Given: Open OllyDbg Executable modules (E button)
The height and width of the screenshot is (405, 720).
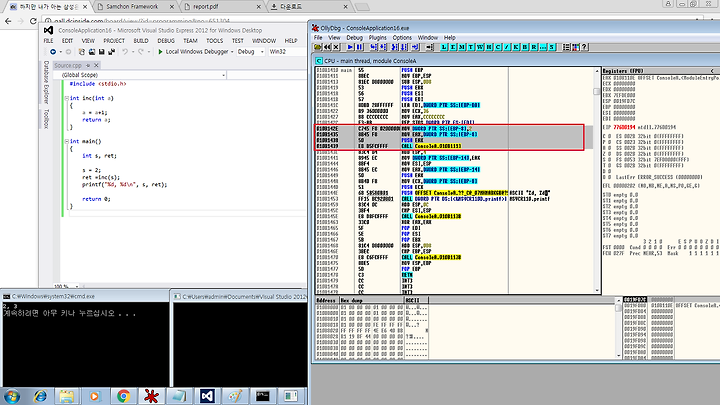Looking at the screenshot, I should coord(453,47).
